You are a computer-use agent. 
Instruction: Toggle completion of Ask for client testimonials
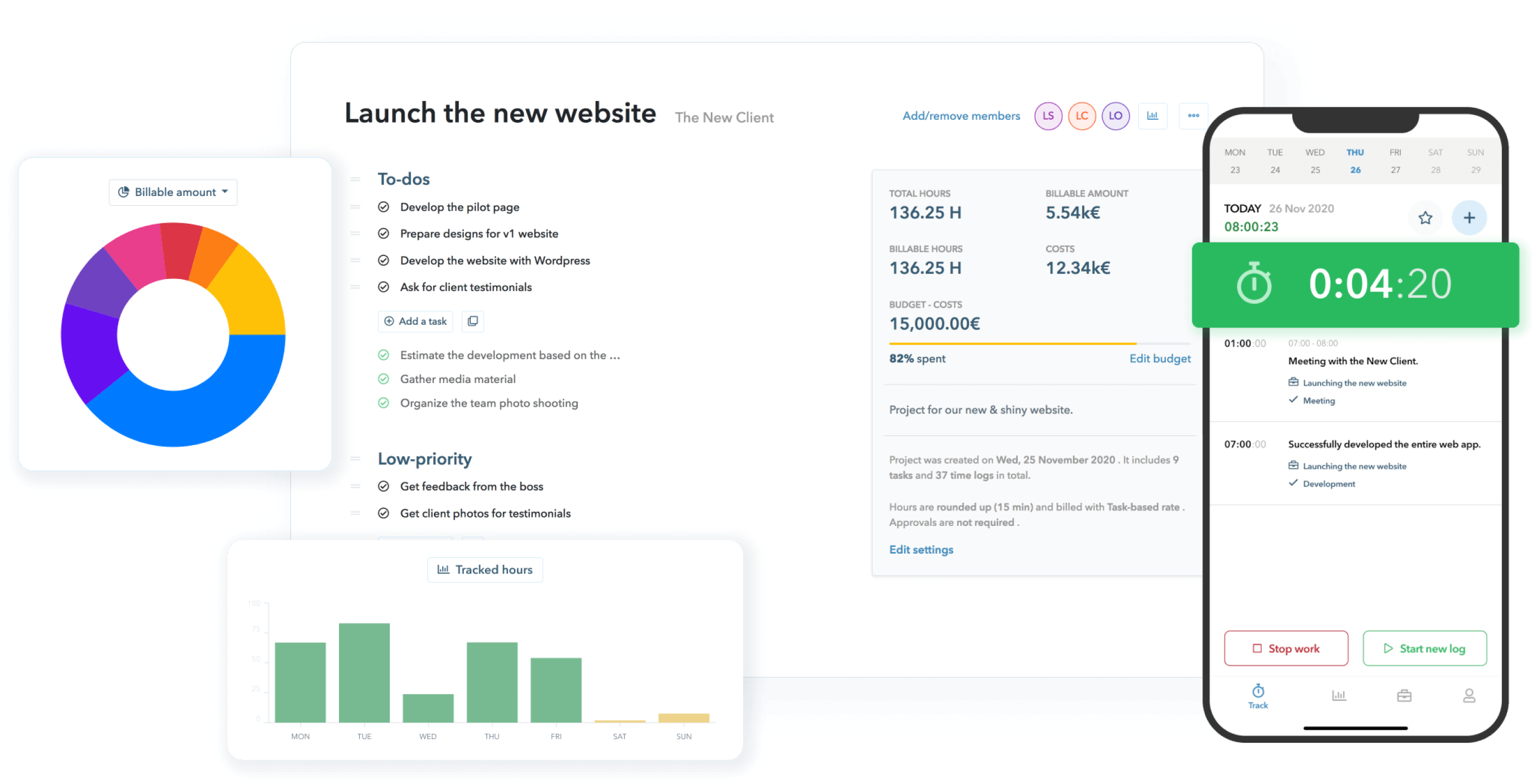click(x=384, y=287)
